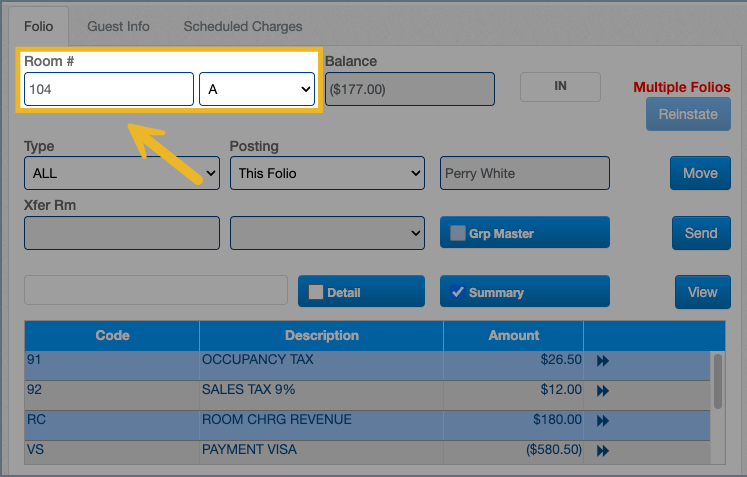Click the Room # field containing 104
This screenshot has height=477, width=747.
(109, 89)
